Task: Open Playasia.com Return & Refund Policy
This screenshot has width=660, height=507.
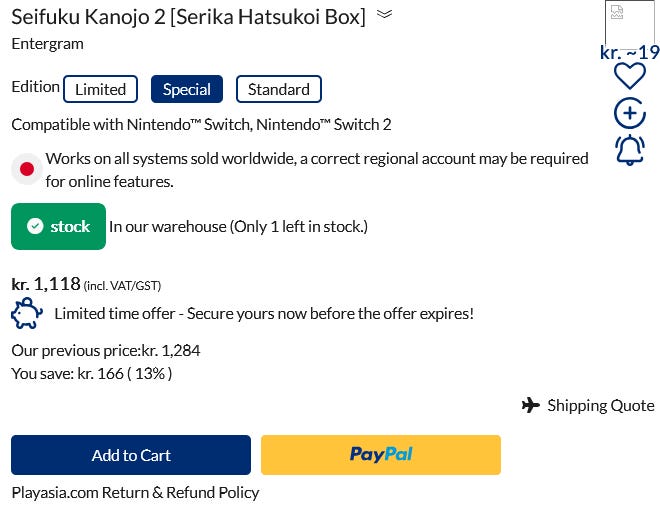Action: click(x=135, y=492)
